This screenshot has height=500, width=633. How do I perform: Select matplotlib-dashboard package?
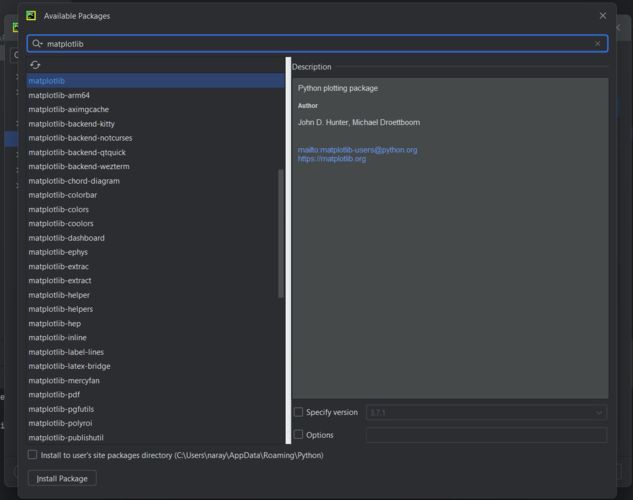[x=155, y=238]
